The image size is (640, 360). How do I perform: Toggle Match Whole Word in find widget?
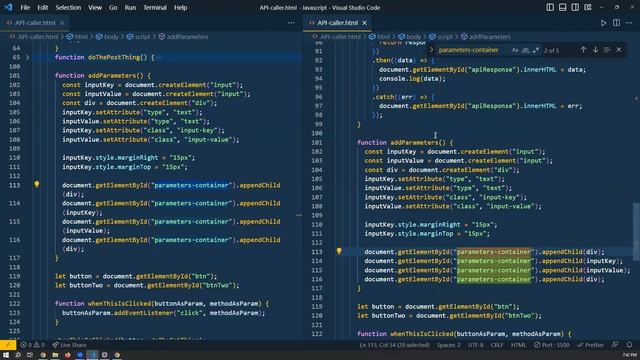click(525, 50)
